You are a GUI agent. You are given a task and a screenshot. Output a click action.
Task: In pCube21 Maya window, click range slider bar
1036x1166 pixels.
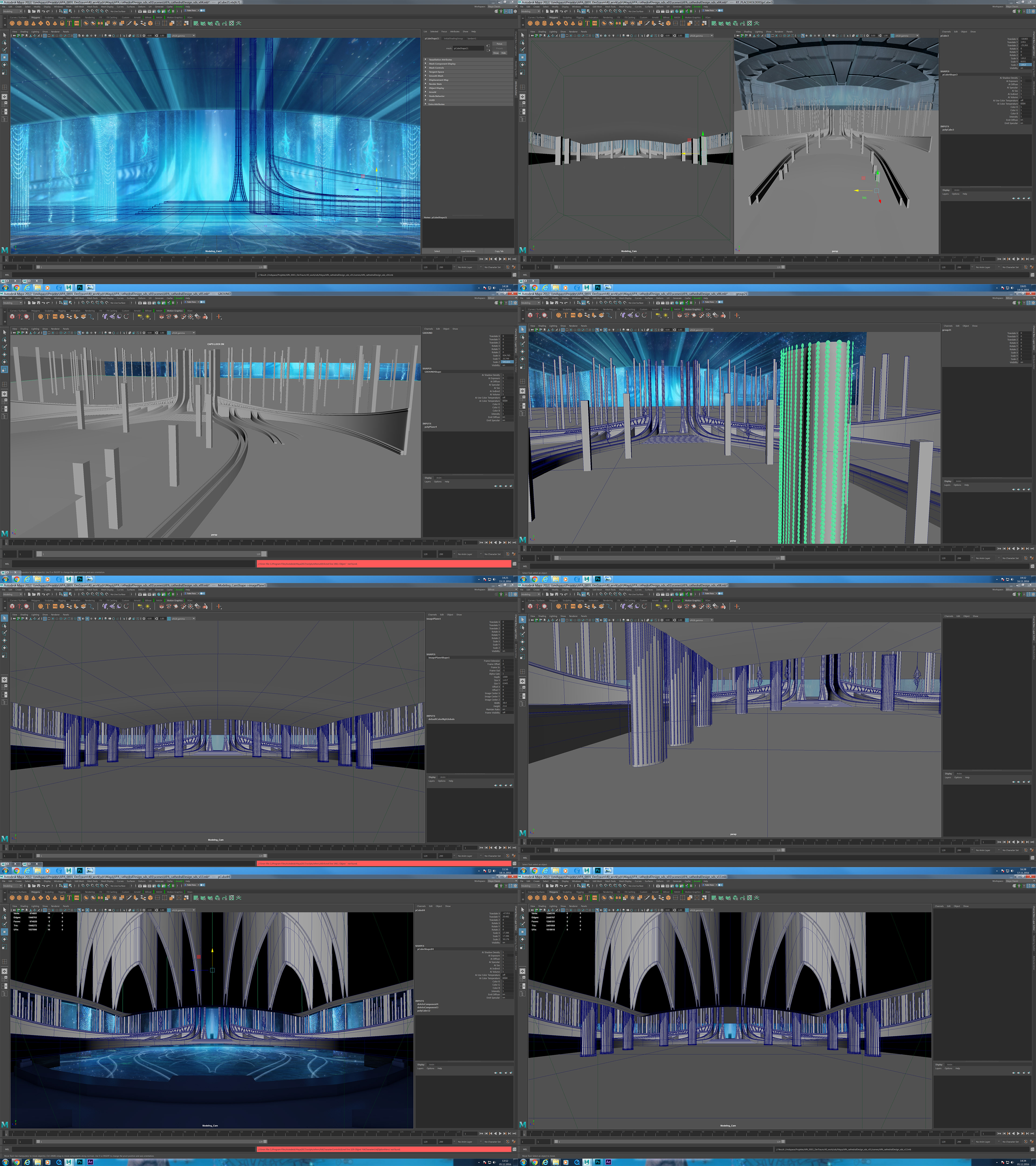pos(151,267)
